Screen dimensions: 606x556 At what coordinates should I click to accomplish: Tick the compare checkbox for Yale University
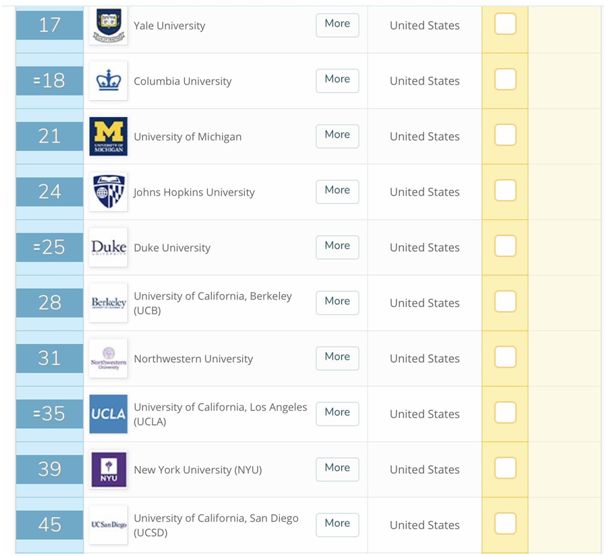point(505,24)
